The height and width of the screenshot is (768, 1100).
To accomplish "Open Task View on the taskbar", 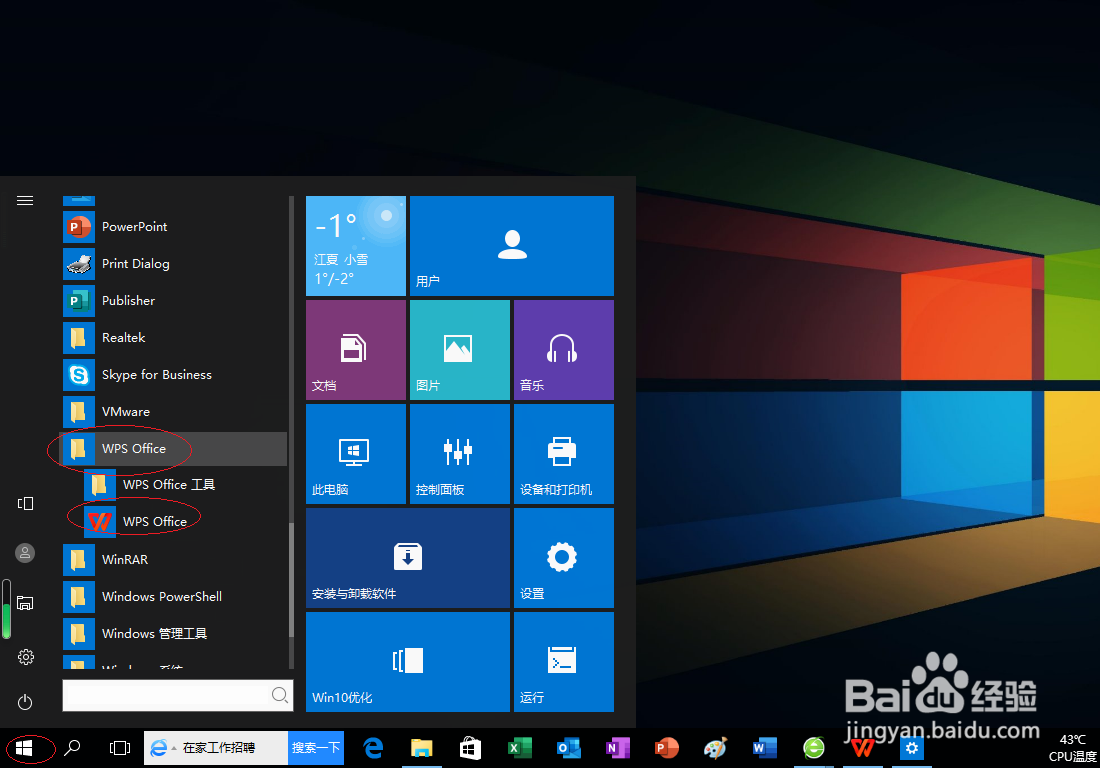I will click(x=120, y=748).
